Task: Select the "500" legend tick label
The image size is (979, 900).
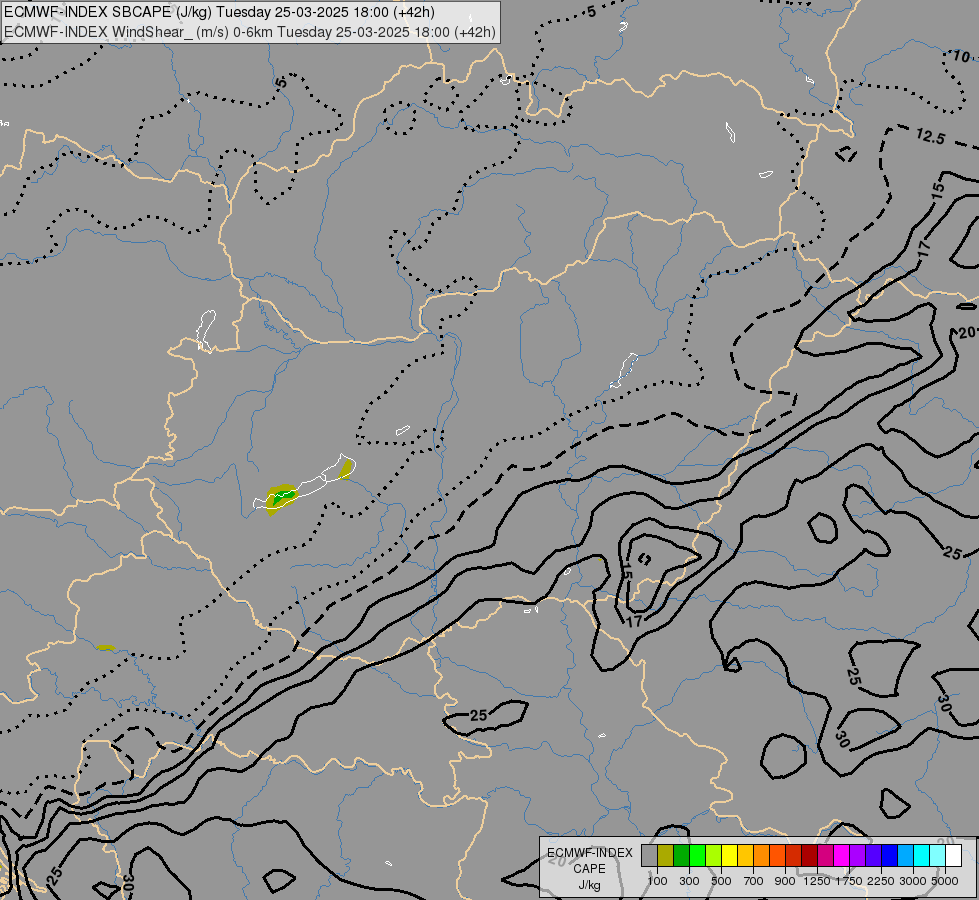Action: [721, 881]
